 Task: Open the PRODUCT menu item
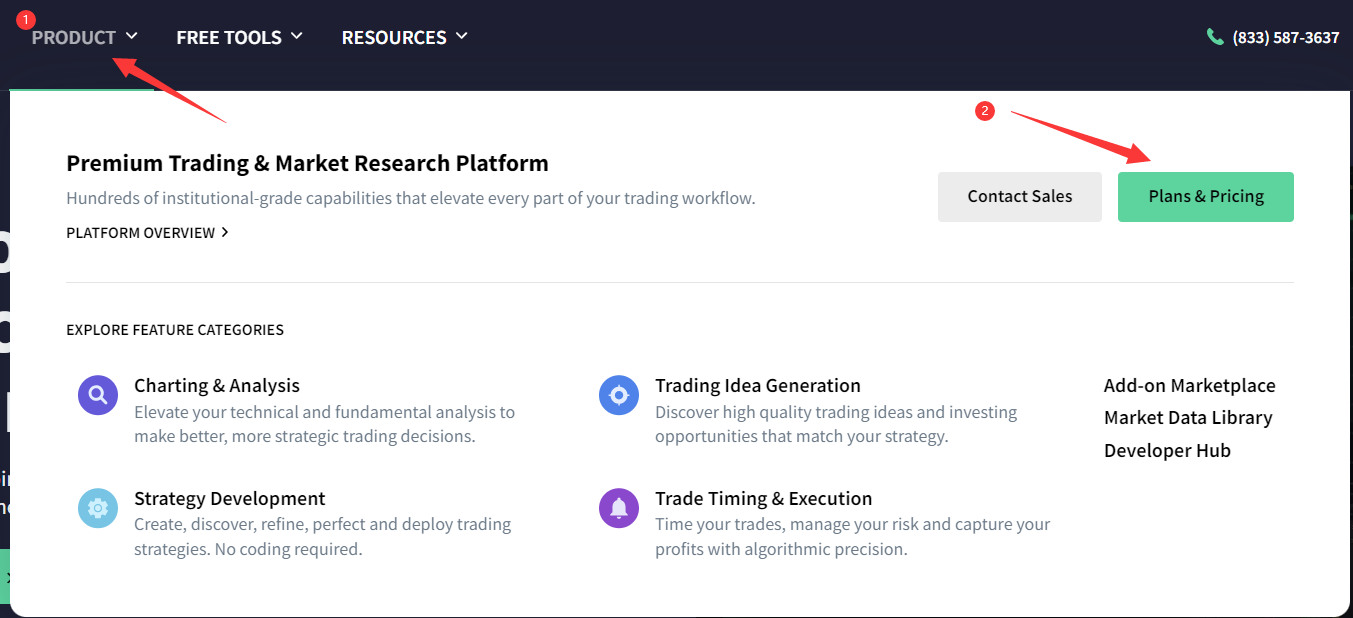click(74, 37)
